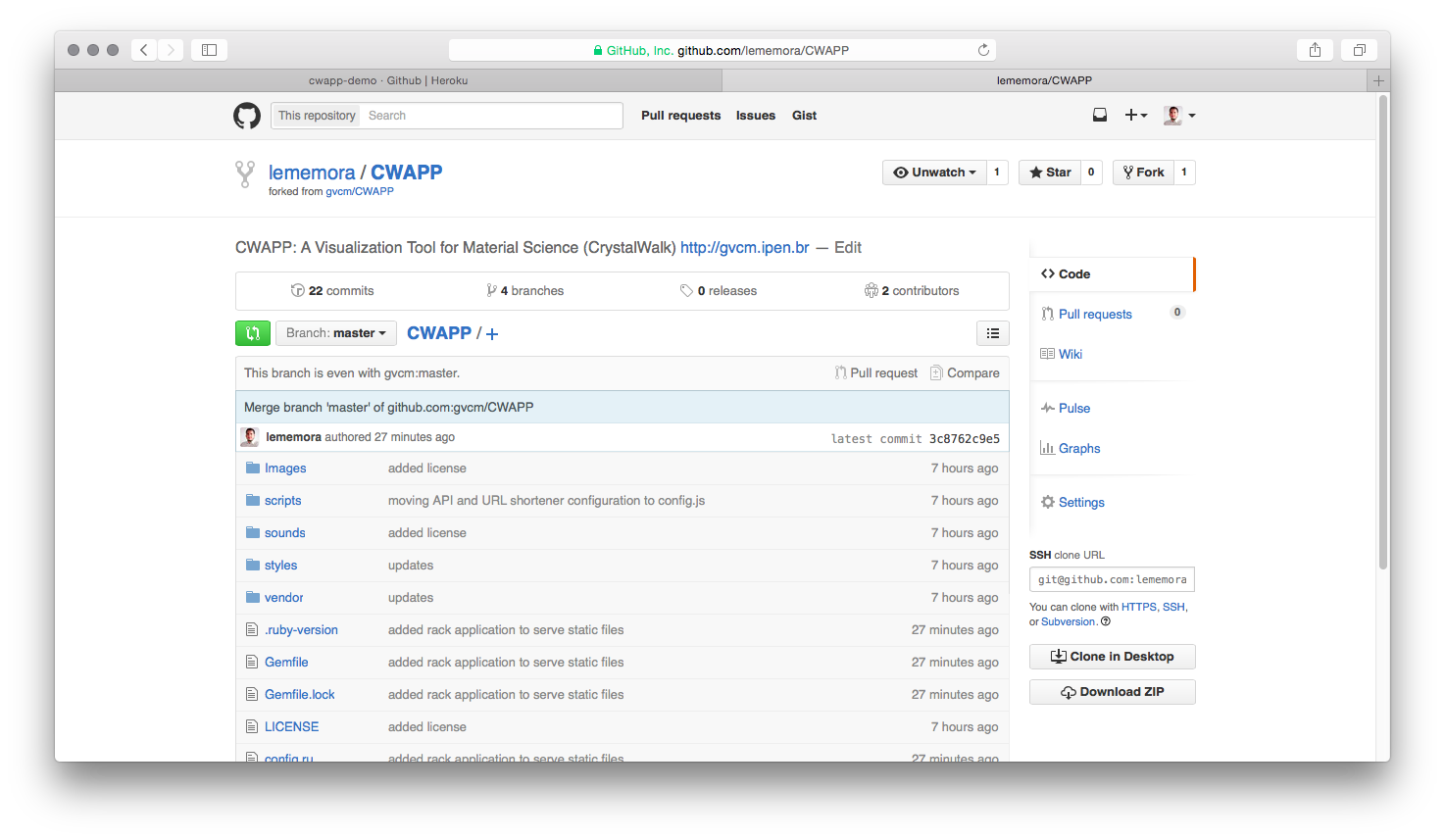Click Clone in Desktop button
Screen dimensions: 1445x840
(1112, 657)
